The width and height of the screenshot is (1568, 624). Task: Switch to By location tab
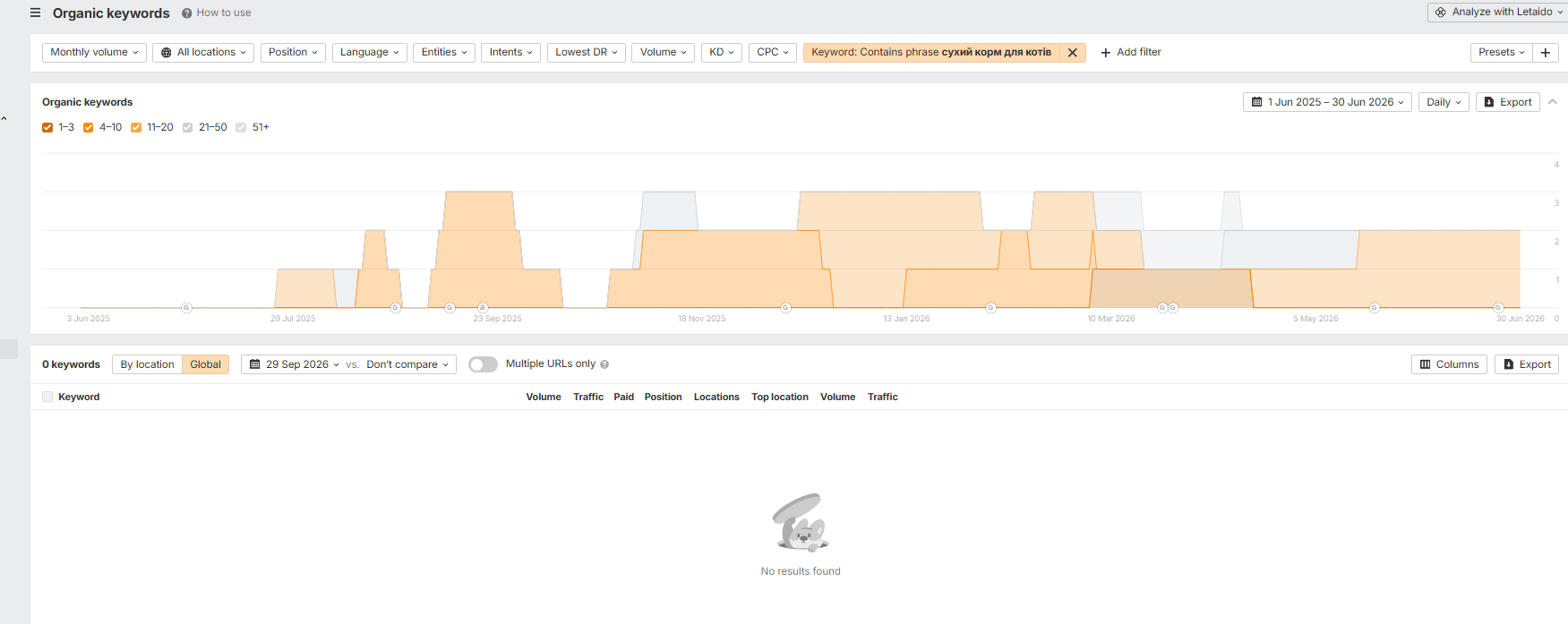pyautogui.click(x=147, y=364)
